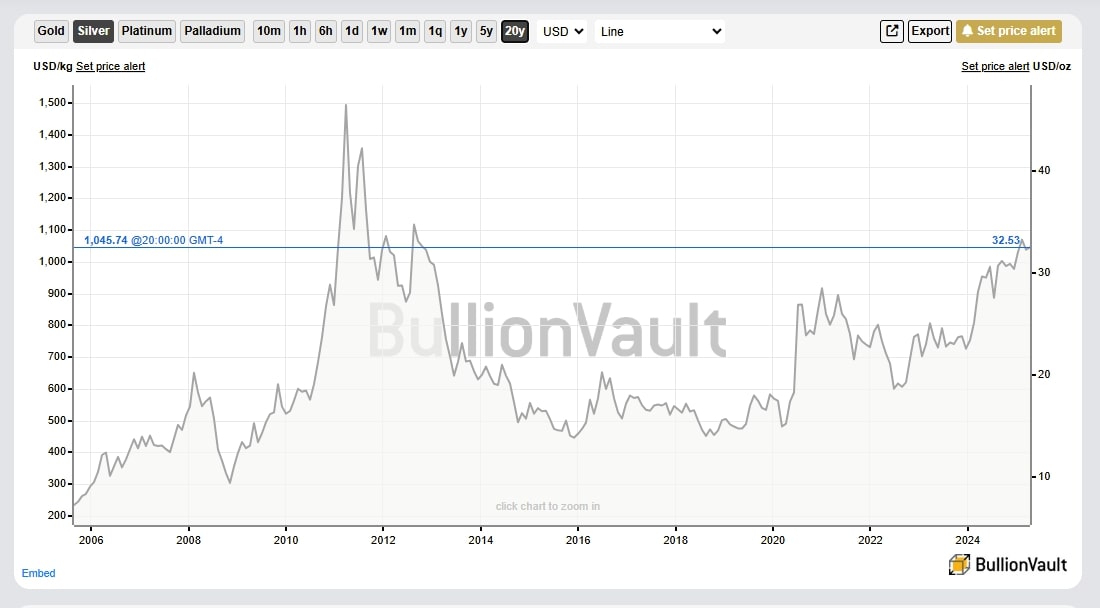Enable the 5y time range

click(x=486, y=31)
